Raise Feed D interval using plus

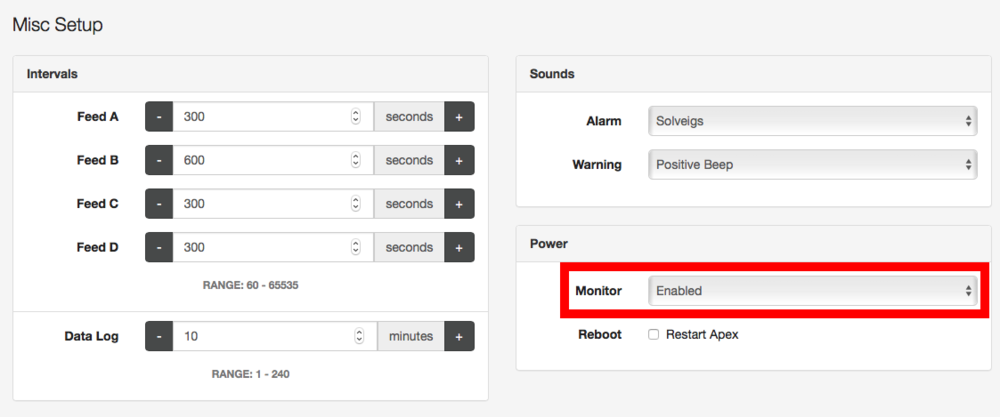pyautogui.click(x=459, y=247)
